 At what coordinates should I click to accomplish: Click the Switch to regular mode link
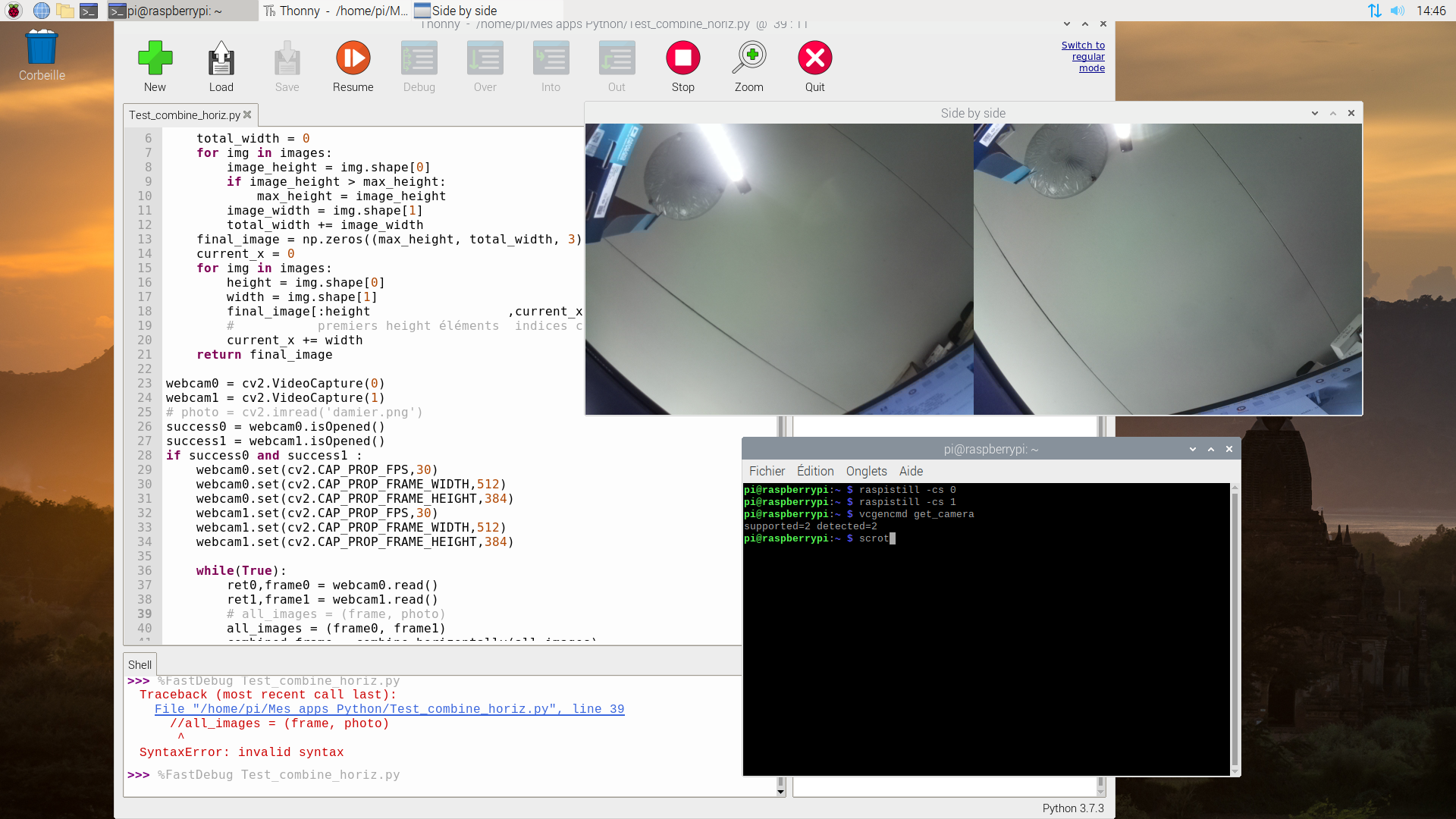coord(1082,56)
